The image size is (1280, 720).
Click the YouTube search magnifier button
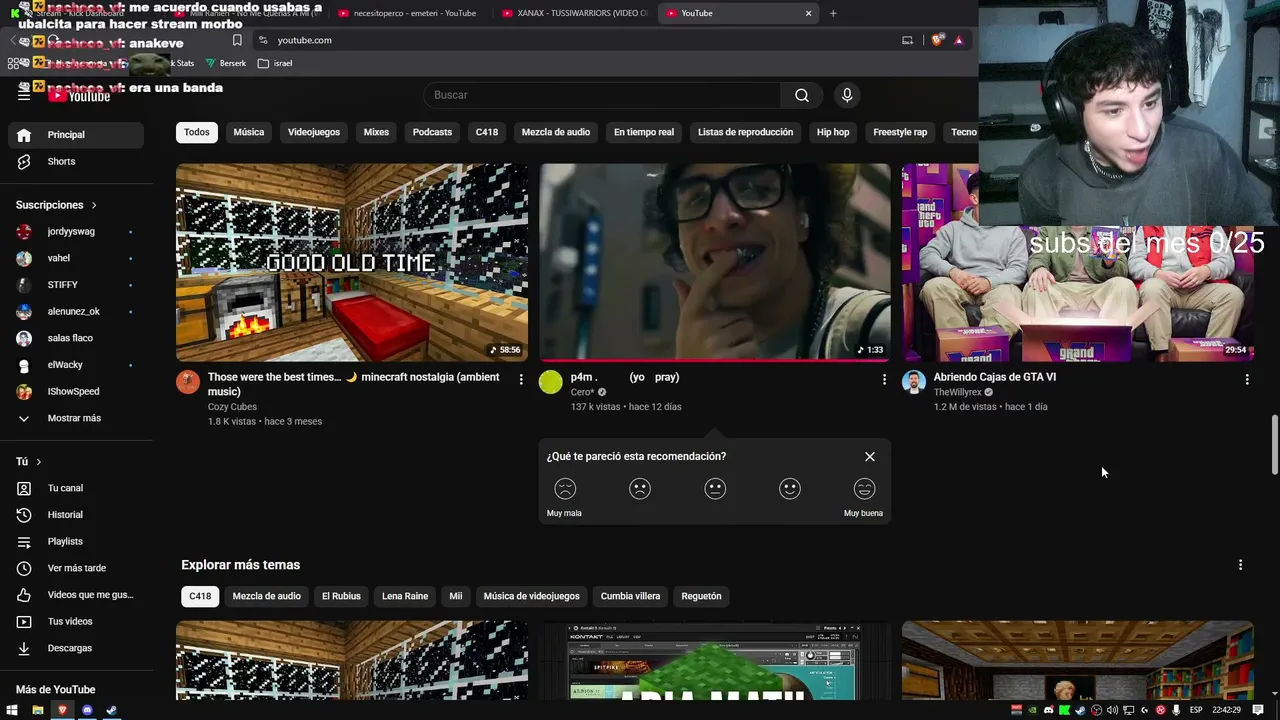click(802, 95)
